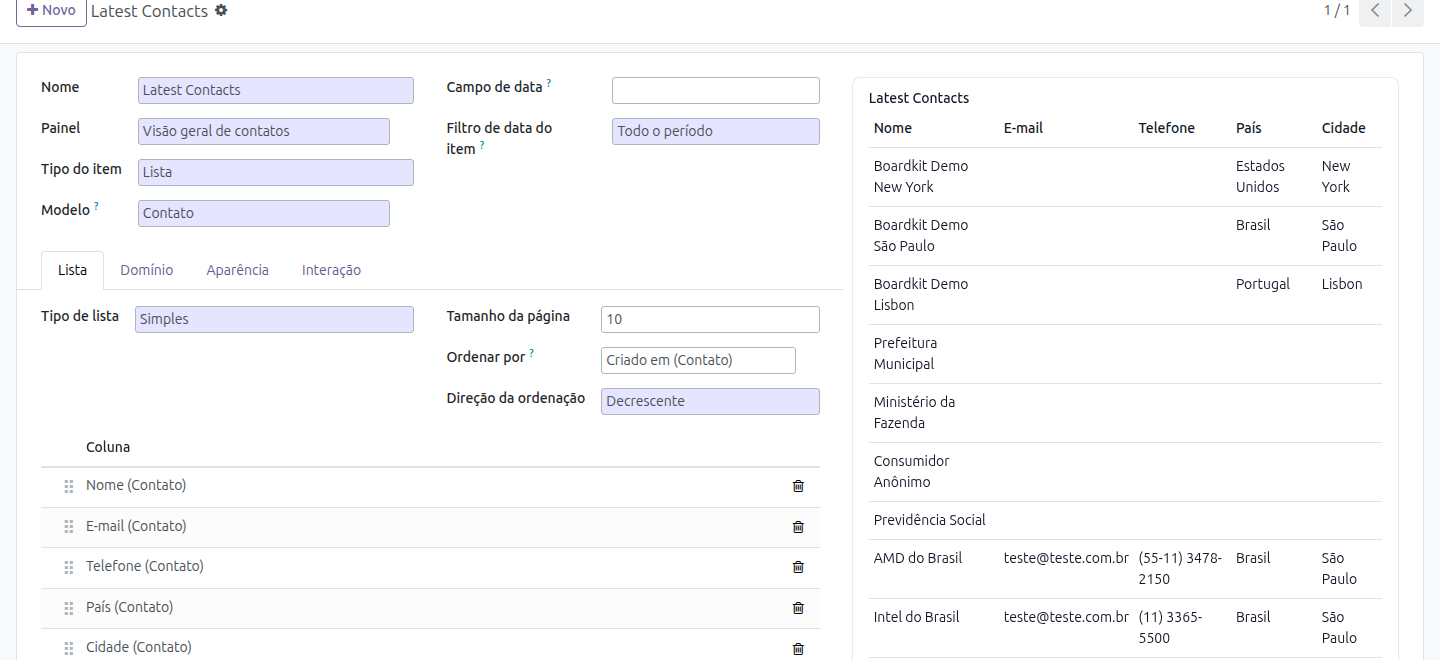
Task: Delete the Telefone (Contato) column row
Action: coord(798,567)
